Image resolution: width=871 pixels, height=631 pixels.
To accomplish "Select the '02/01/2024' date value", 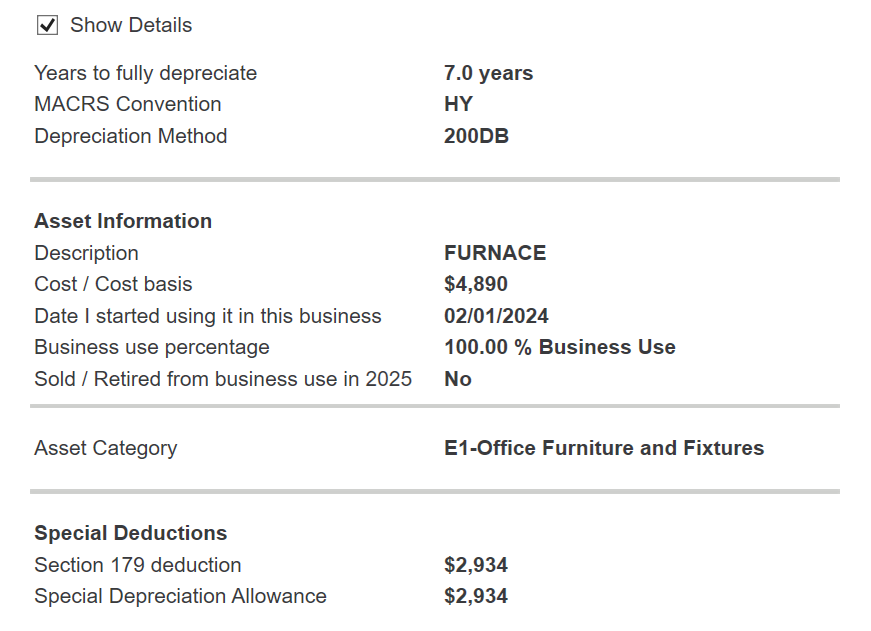I will click(x=496, y=316).
